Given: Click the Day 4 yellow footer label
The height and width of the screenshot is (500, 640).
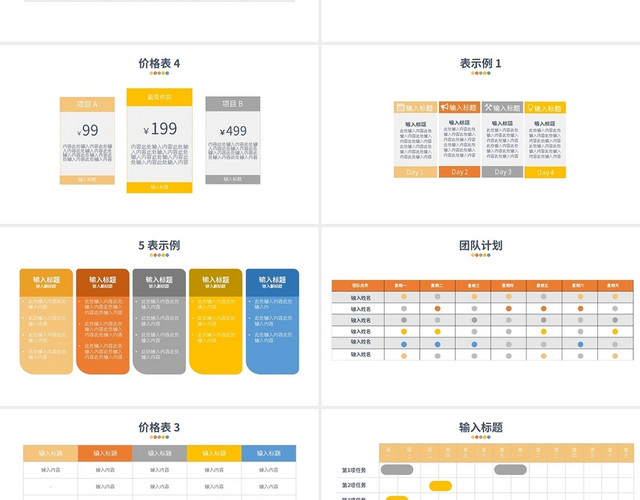Looking at the screenshot, I should tap(545, 172).
